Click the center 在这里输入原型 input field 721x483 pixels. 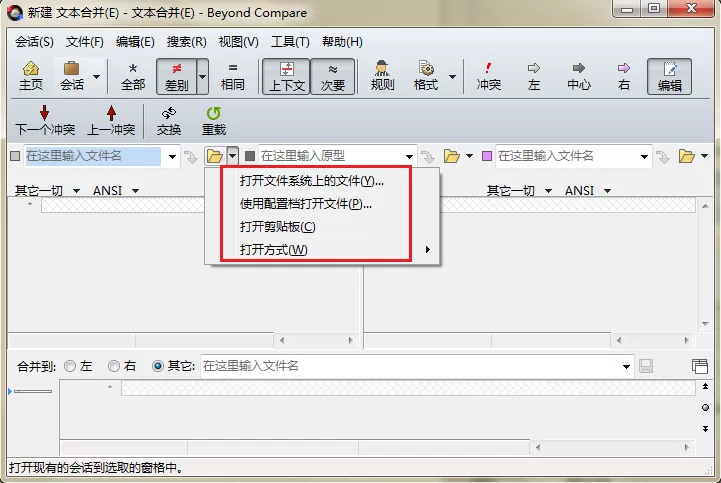pyautogui.click(x=330, y=156)
